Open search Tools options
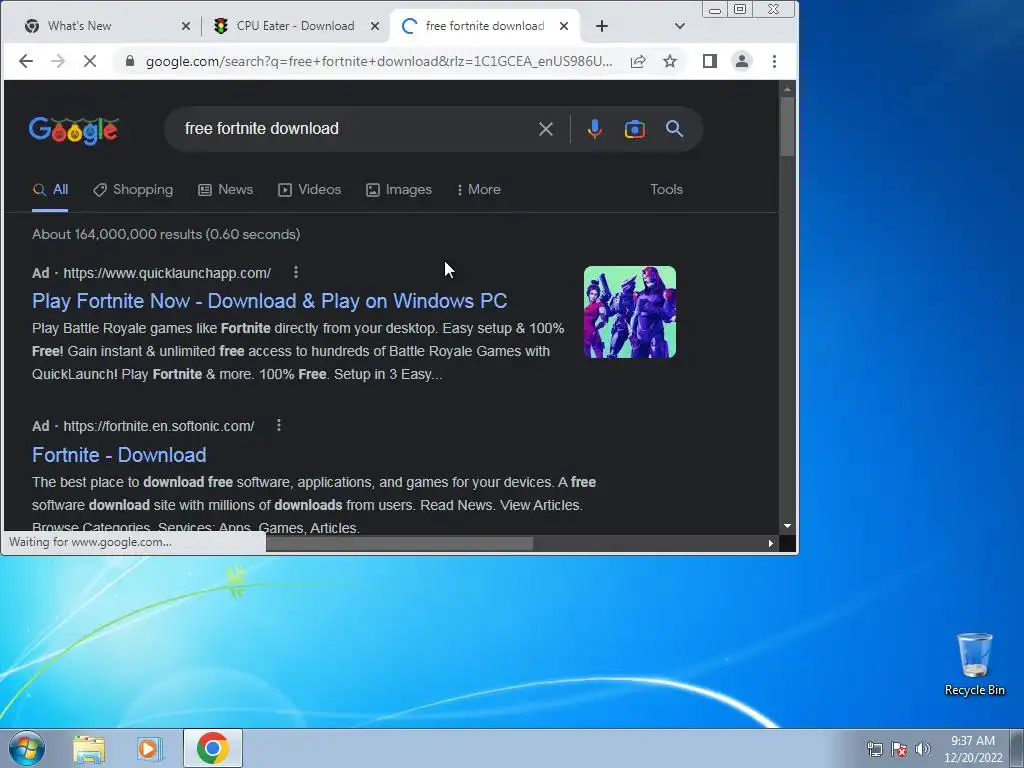 (x=666, y=189)
